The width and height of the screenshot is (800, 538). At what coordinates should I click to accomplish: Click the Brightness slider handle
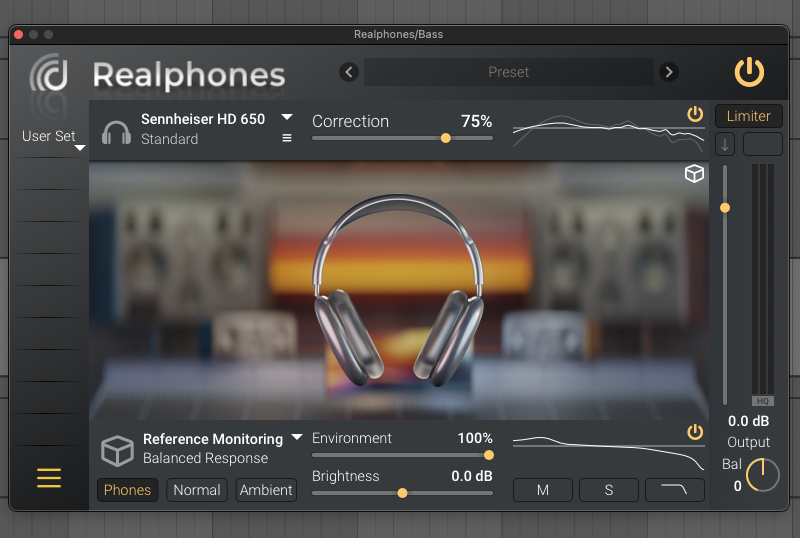tap(403, 493)
